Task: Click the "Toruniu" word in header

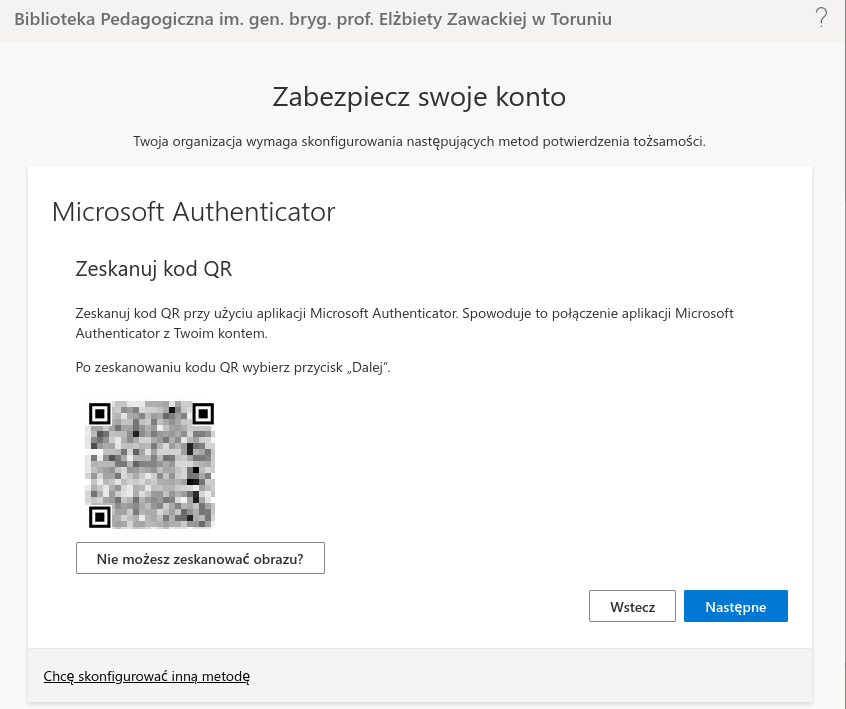Action: point(579,19)
